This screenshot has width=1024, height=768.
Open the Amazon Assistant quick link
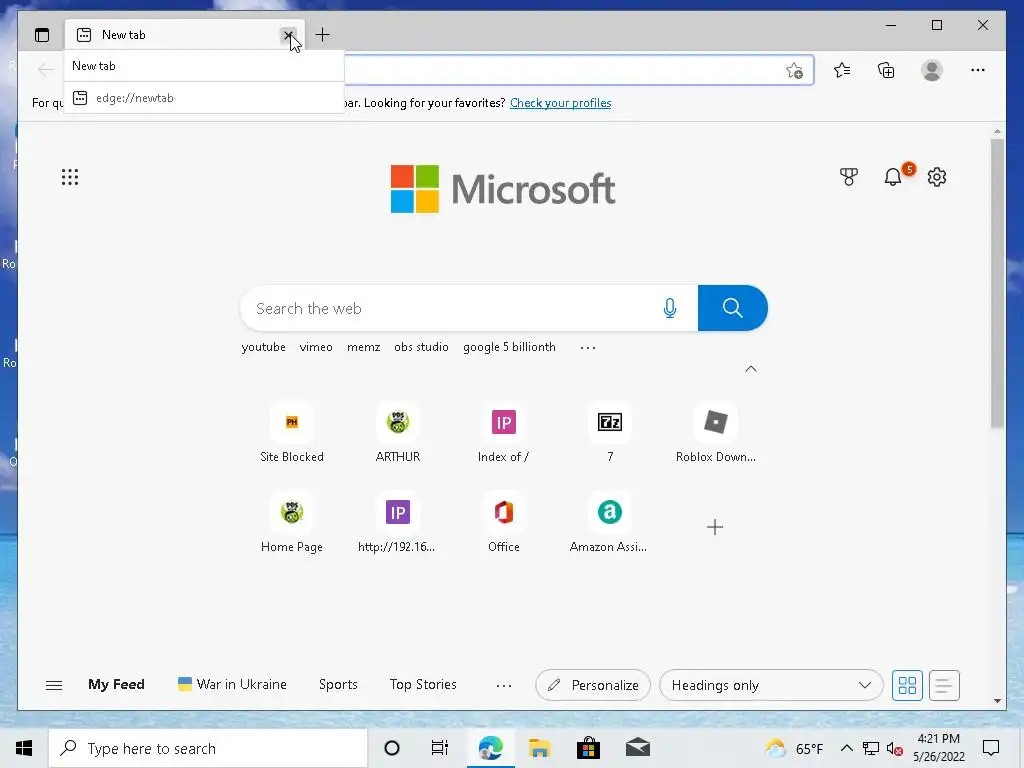(x=609, y=523)
